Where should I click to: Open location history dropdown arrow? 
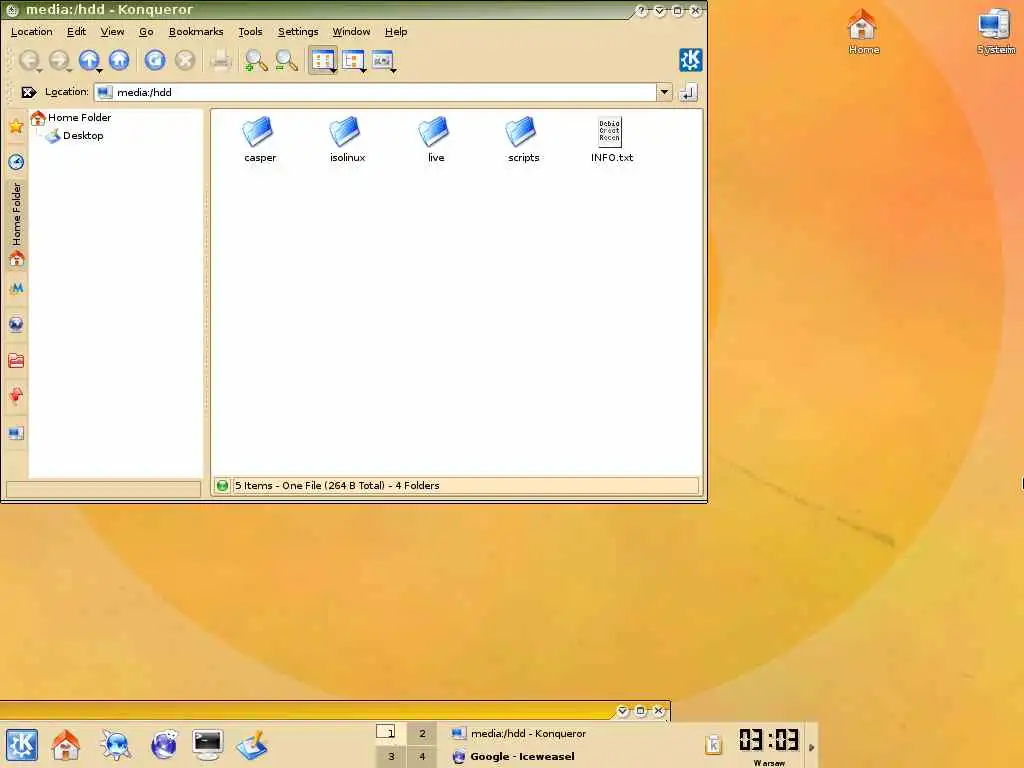(664, 92)
